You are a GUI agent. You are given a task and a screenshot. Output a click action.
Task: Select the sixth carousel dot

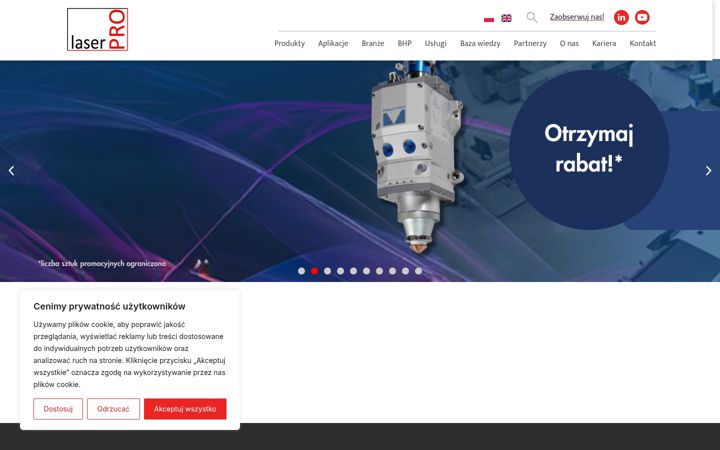[366, 271]
